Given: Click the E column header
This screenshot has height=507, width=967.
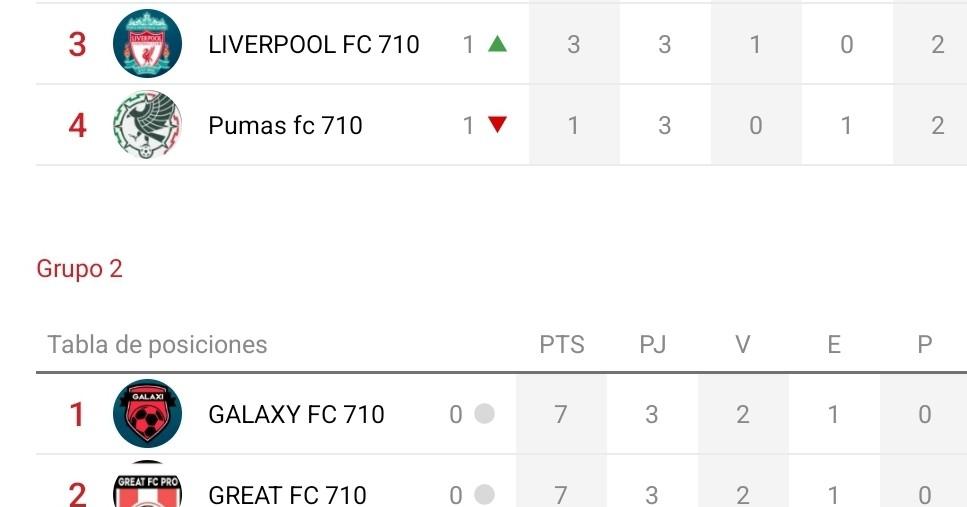Looking at the screenshot, I should click(x=834, y=345).
